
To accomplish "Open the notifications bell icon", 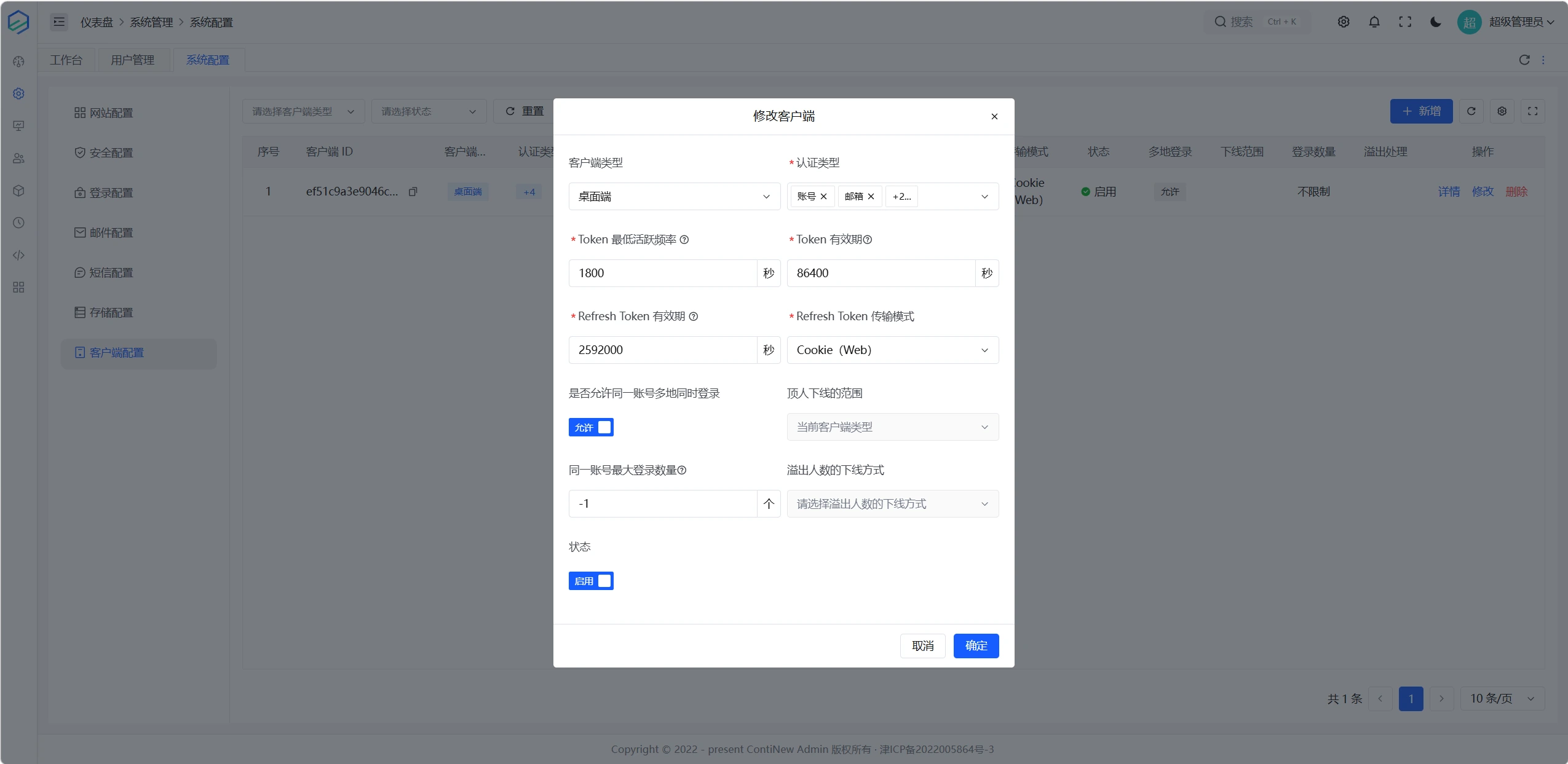I will [1374, 22].
